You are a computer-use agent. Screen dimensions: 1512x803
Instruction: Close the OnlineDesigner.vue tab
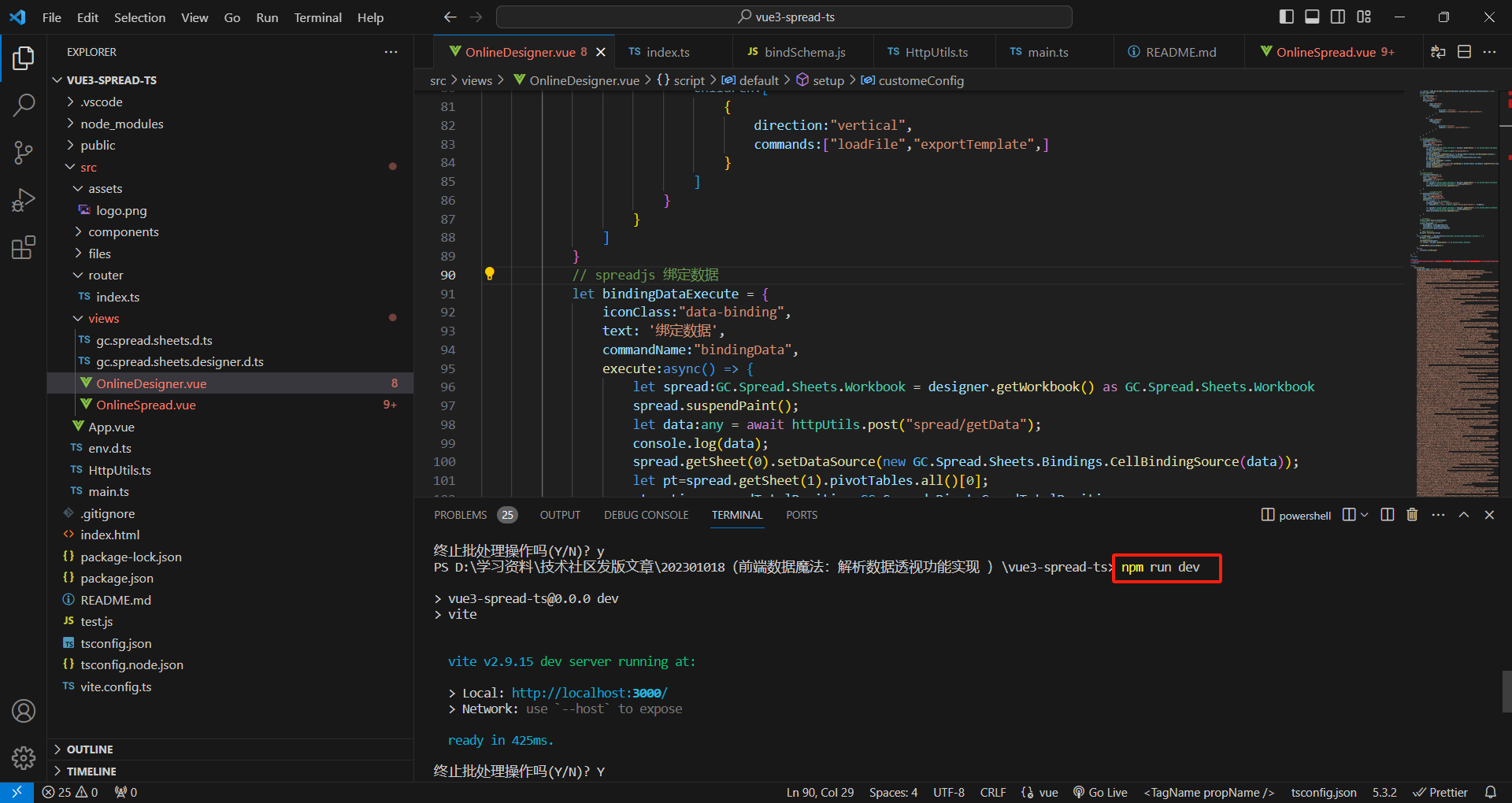click(601, 52)
